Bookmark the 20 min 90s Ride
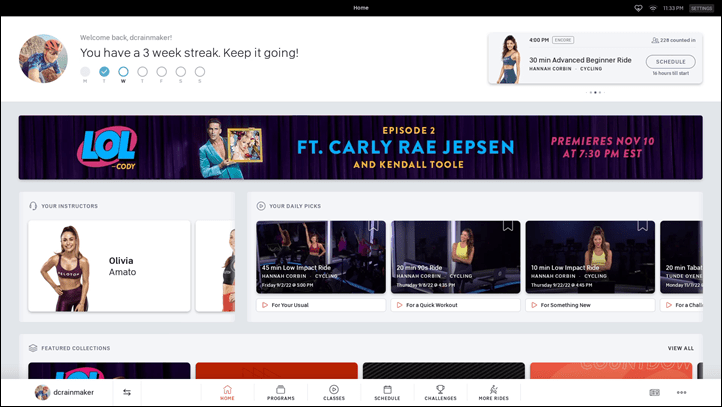This screenshot has width=722, height=407. 508,226
